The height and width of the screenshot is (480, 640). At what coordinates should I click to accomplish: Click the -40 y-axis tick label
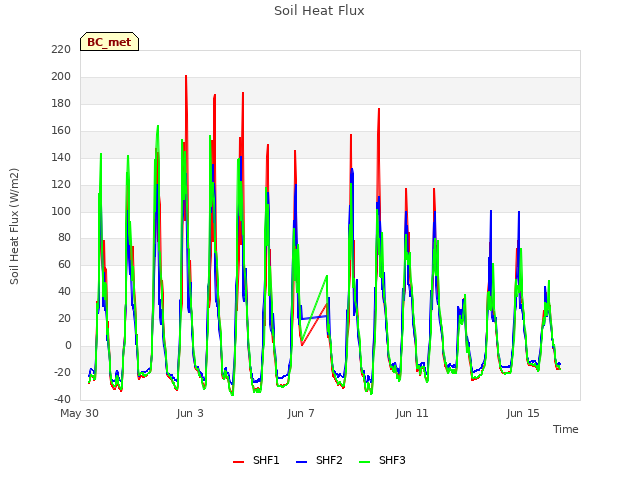pyautogui.click(x=62, y=399)
